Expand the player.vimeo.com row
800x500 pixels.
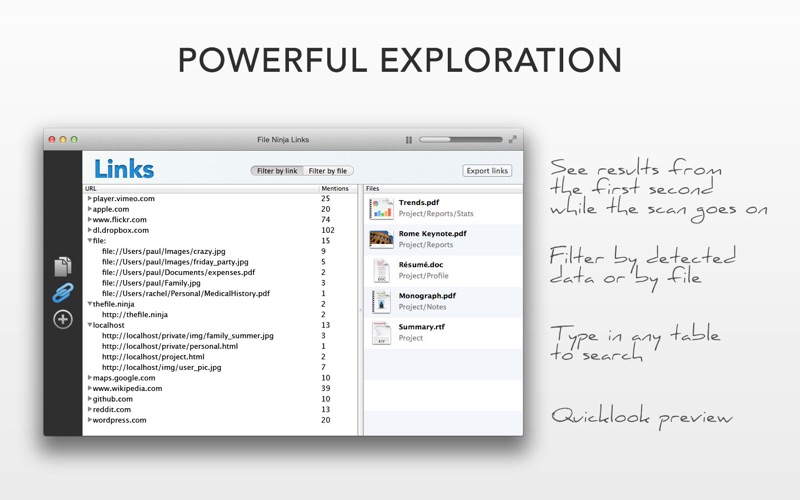pos(90,199)
